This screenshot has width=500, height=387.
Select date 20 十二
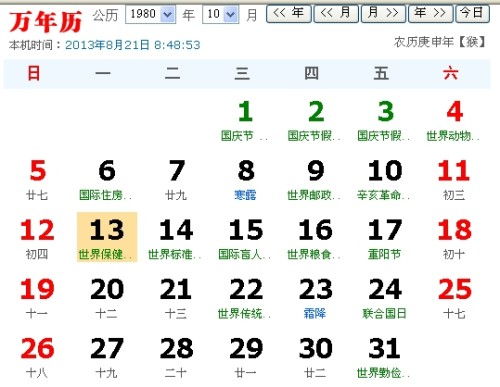(107, 299)
